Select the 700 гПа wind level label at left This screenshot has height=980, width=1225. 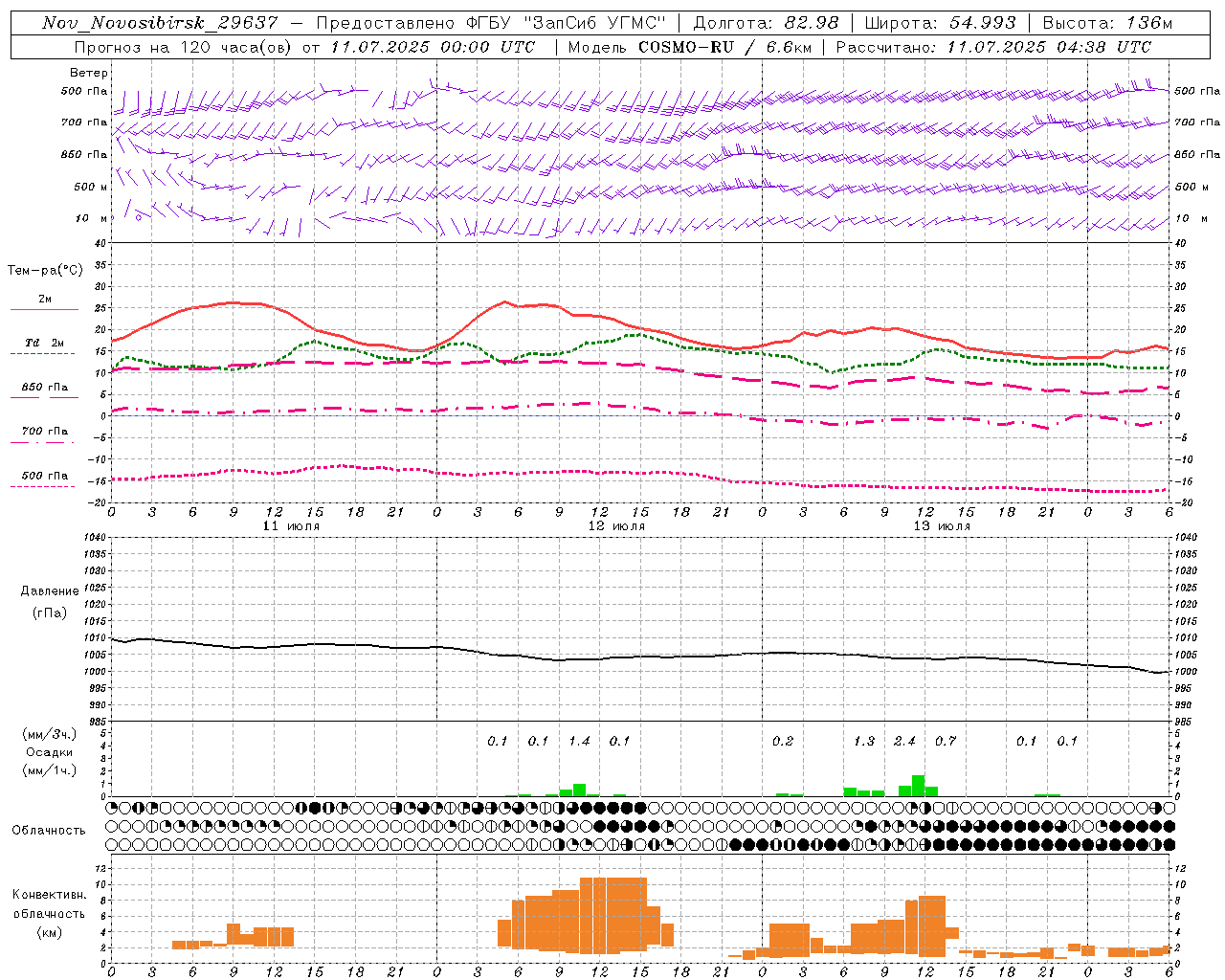click(x=84, y=122)
